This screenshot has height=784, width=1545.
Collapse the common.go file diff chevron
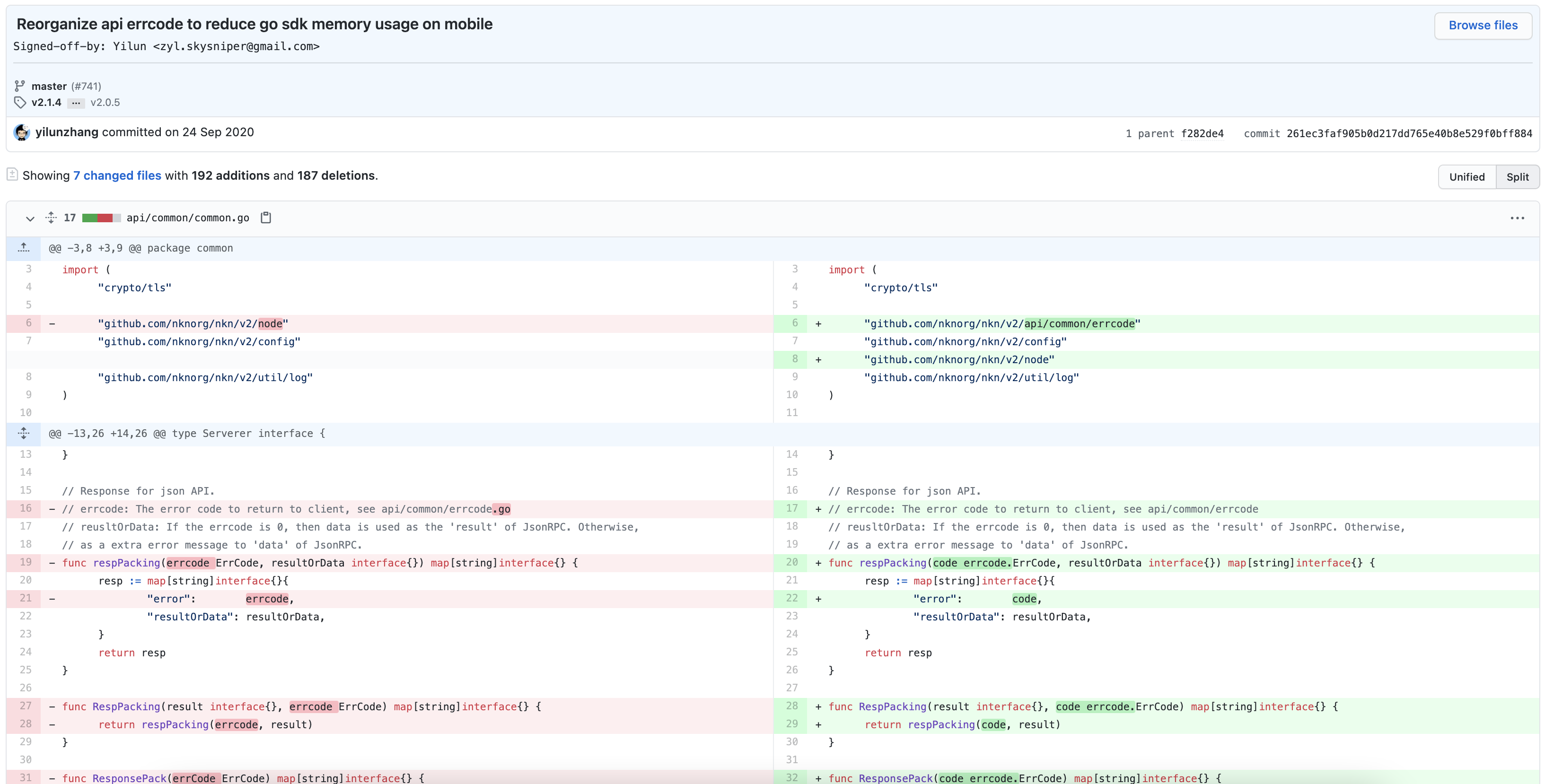click(x=30, y=218)
